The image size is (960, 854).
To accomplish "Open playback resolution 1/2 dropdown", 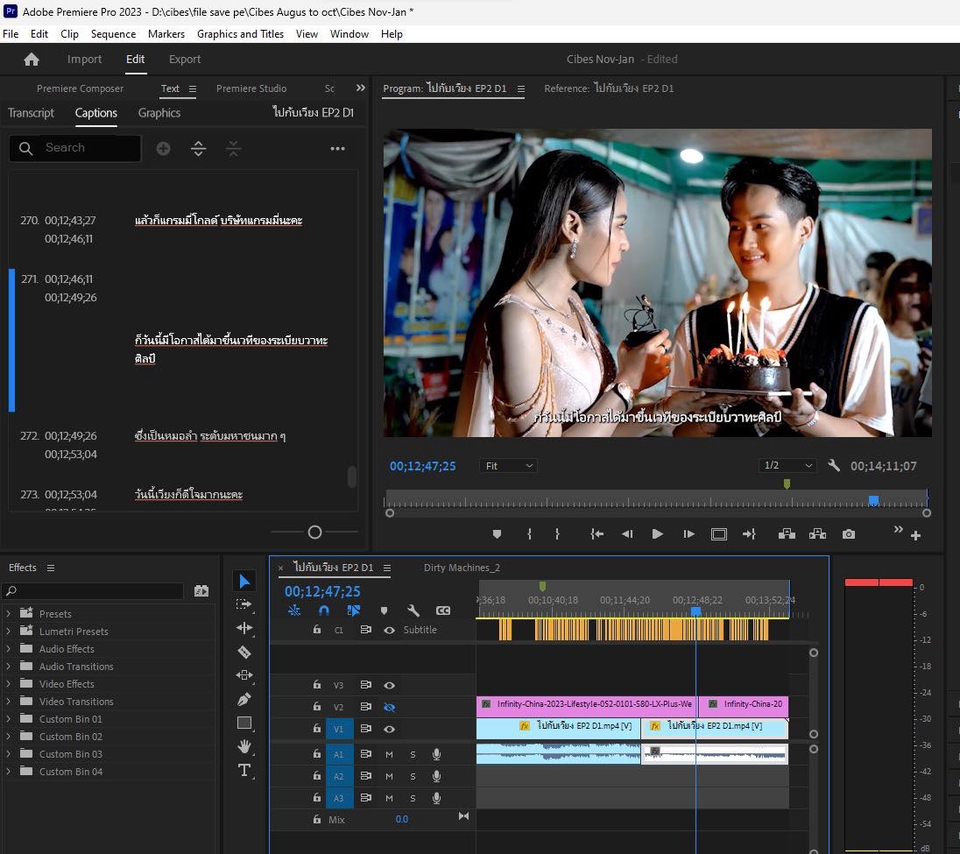I will pos(787,466).
